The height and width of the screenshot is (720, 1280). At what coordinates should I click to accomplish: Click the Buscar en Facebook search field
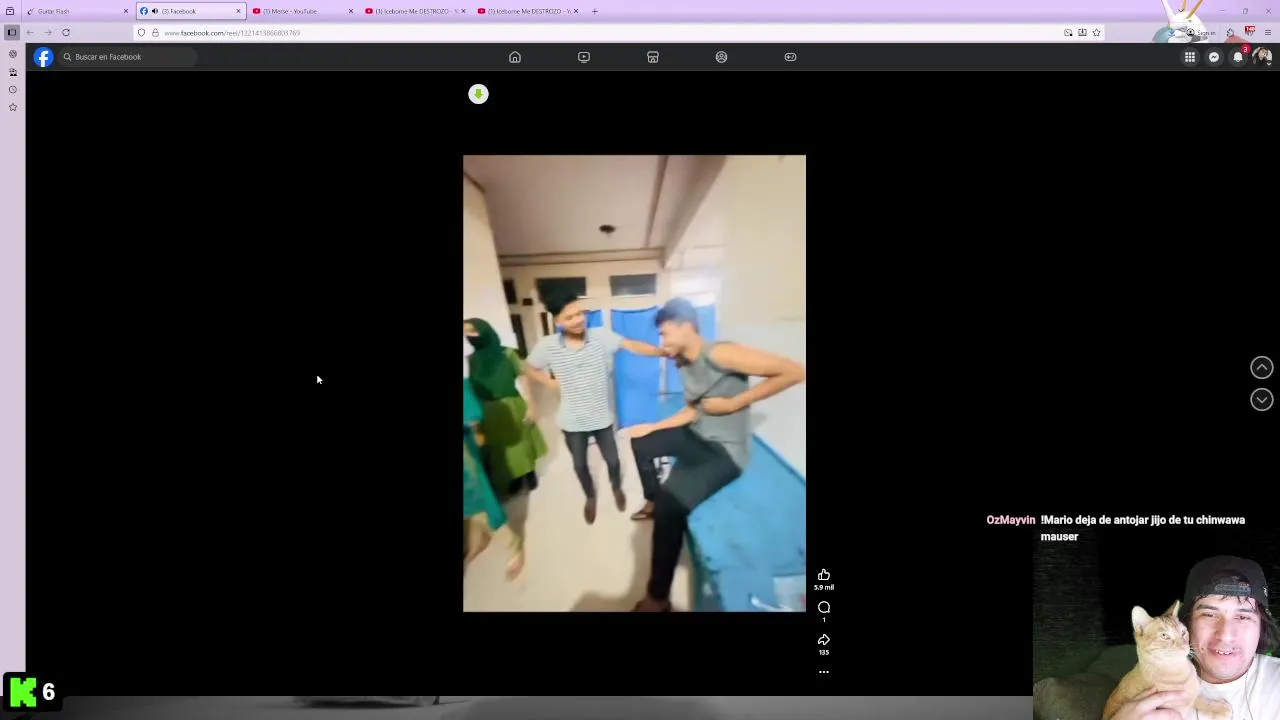click(126, 57)
